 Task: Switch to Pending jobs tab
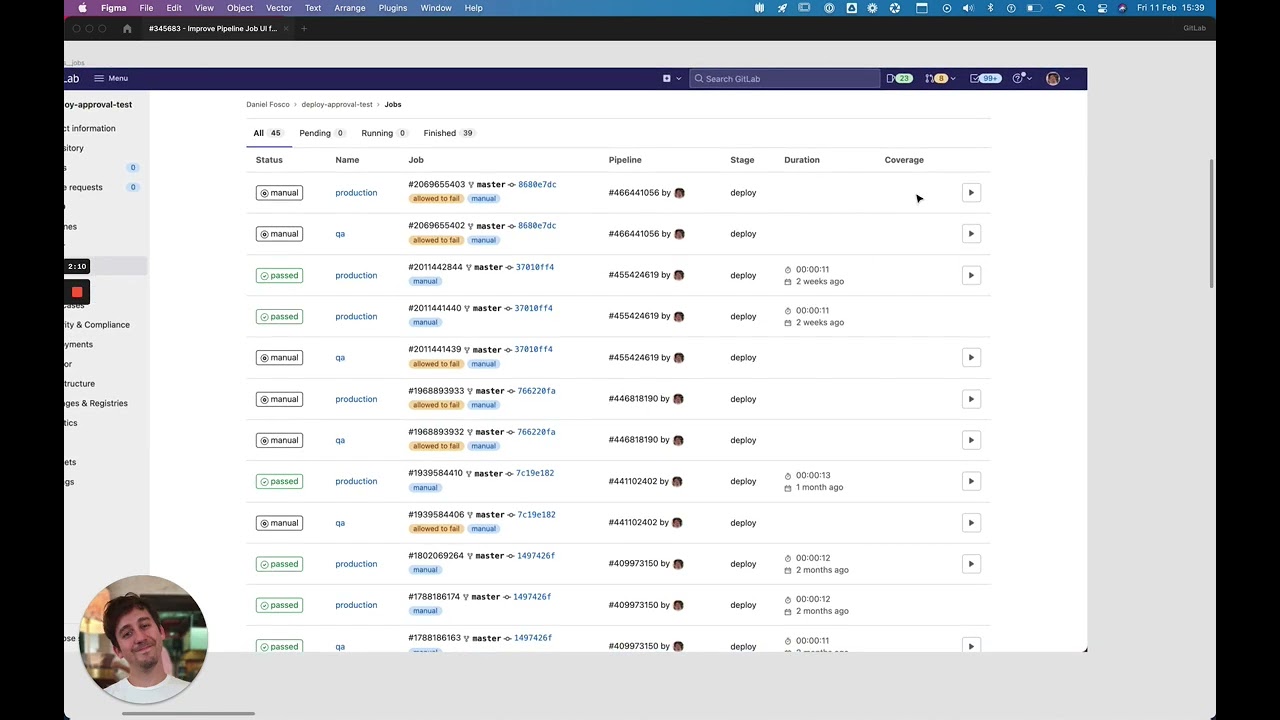322,133
